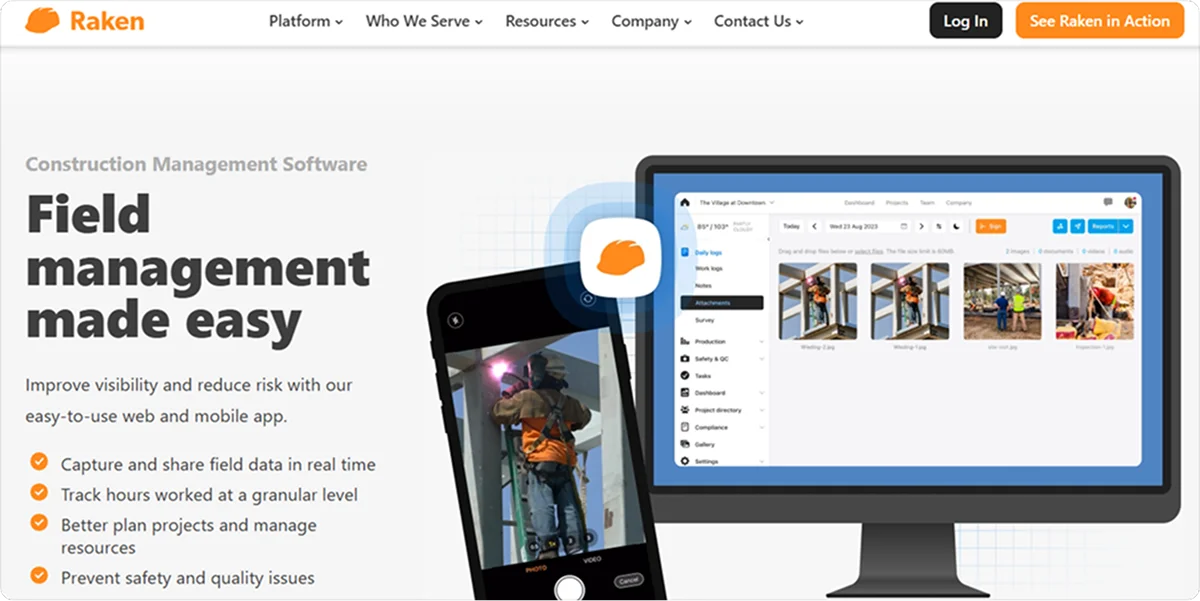1200x601 pixels.
Task: Go to previous day with left arrow
Action: tap(814, 226)
